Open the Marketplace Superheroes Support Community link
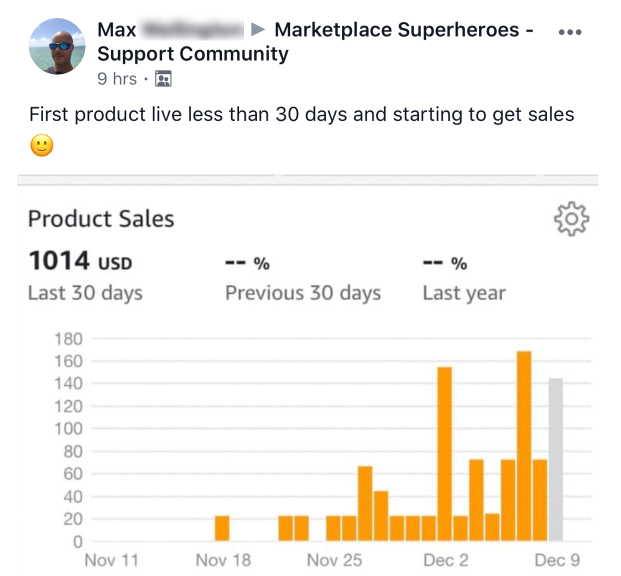Viewport: 621px width, 576px height. tap(395, 30)
